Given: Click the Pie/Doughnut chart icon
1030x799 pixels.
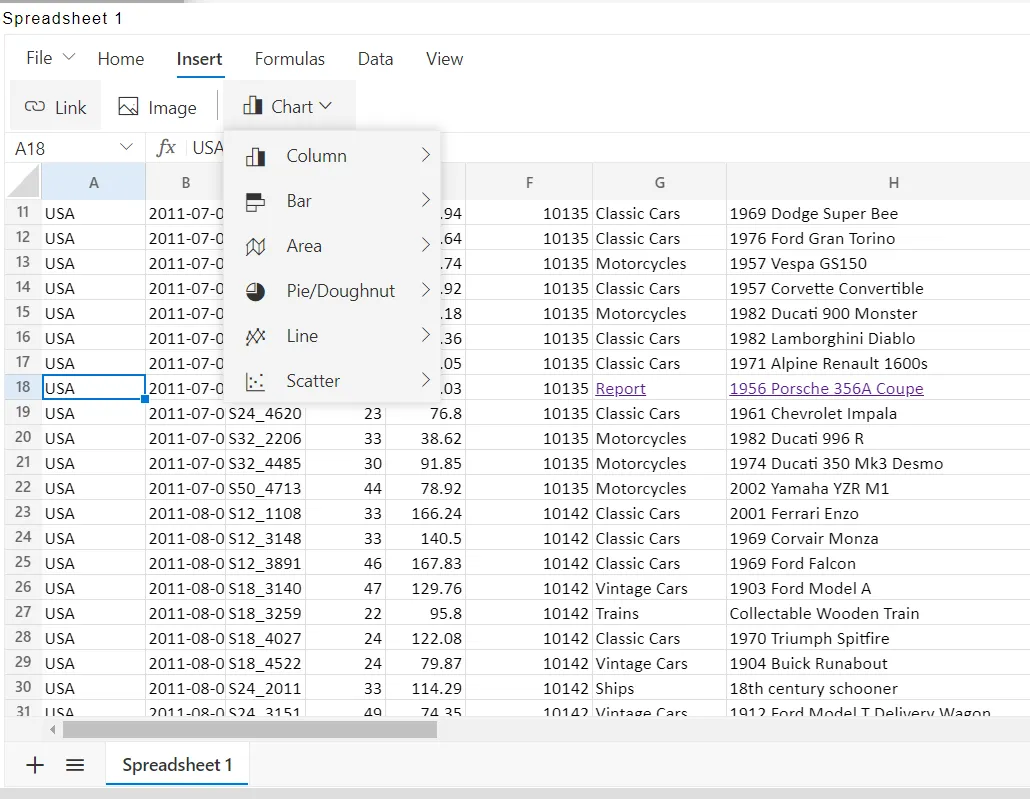Looking at the screenshot, I should pos(256,291).
